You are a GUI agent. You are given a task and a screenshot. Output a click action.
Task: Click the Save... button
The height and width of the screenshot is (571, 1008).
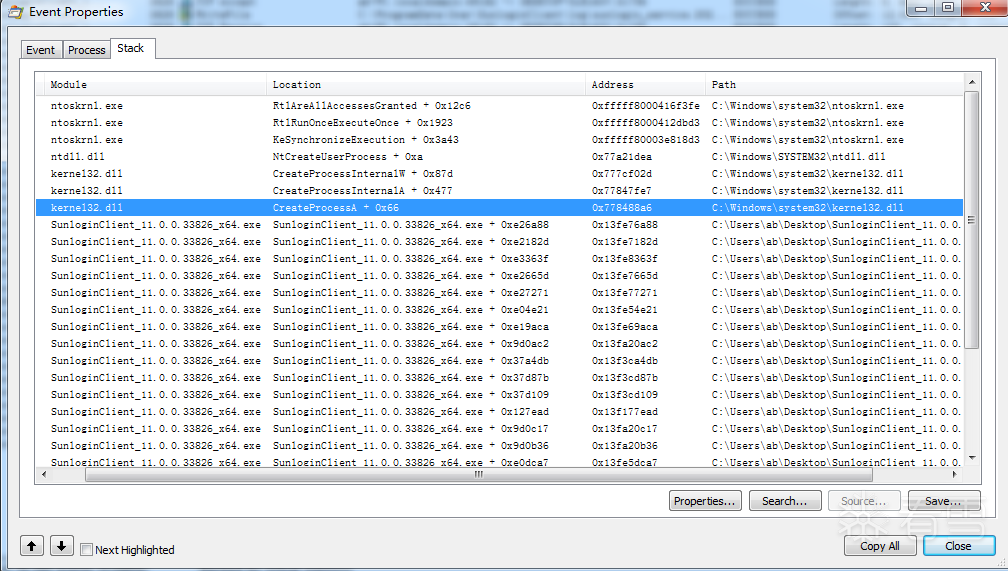(x=944, y=501)
